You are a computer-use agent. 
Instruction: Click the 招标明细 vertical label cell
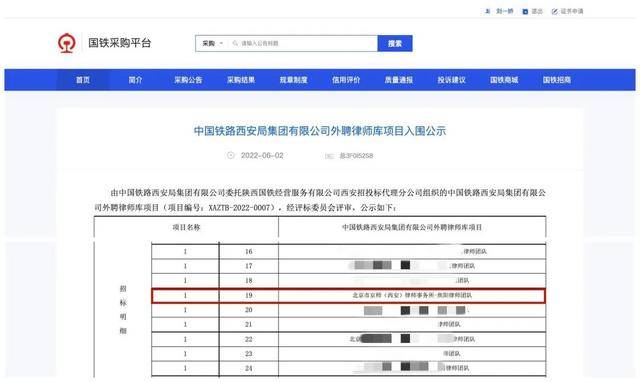pyautogui.click(x=123, y=310)
